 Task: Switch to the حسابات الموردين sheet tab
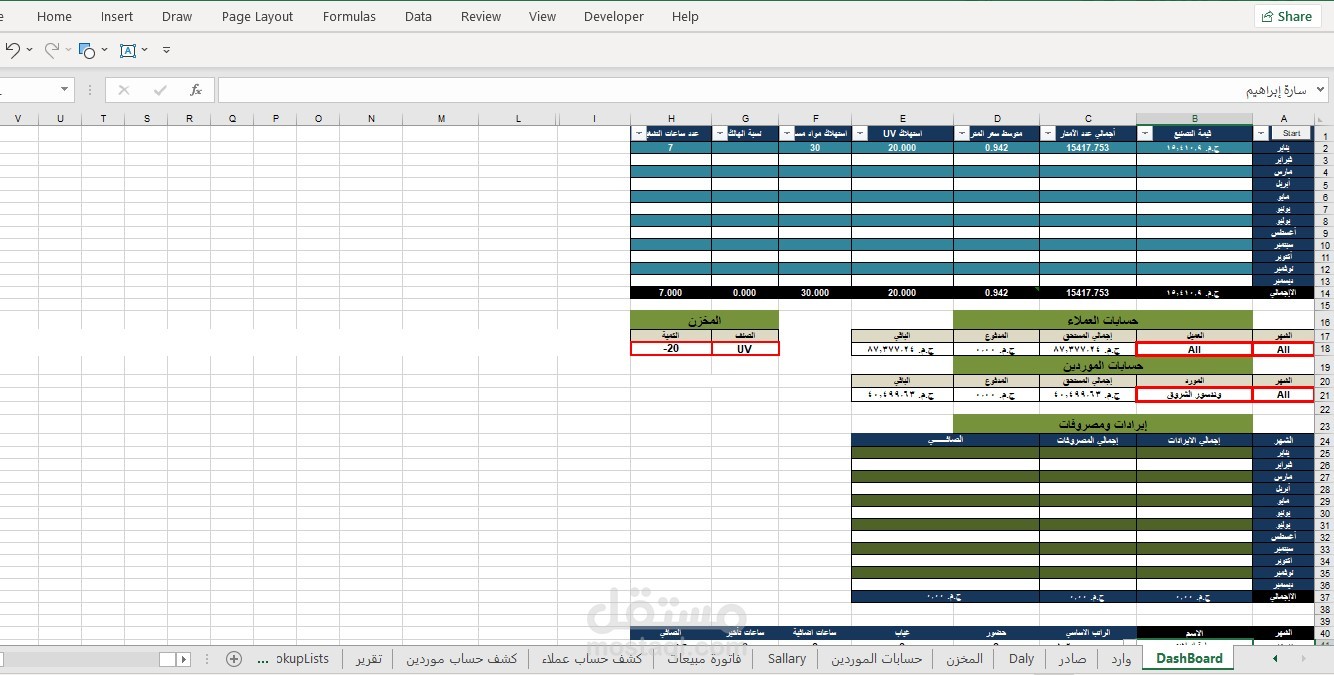pos(877,658)
